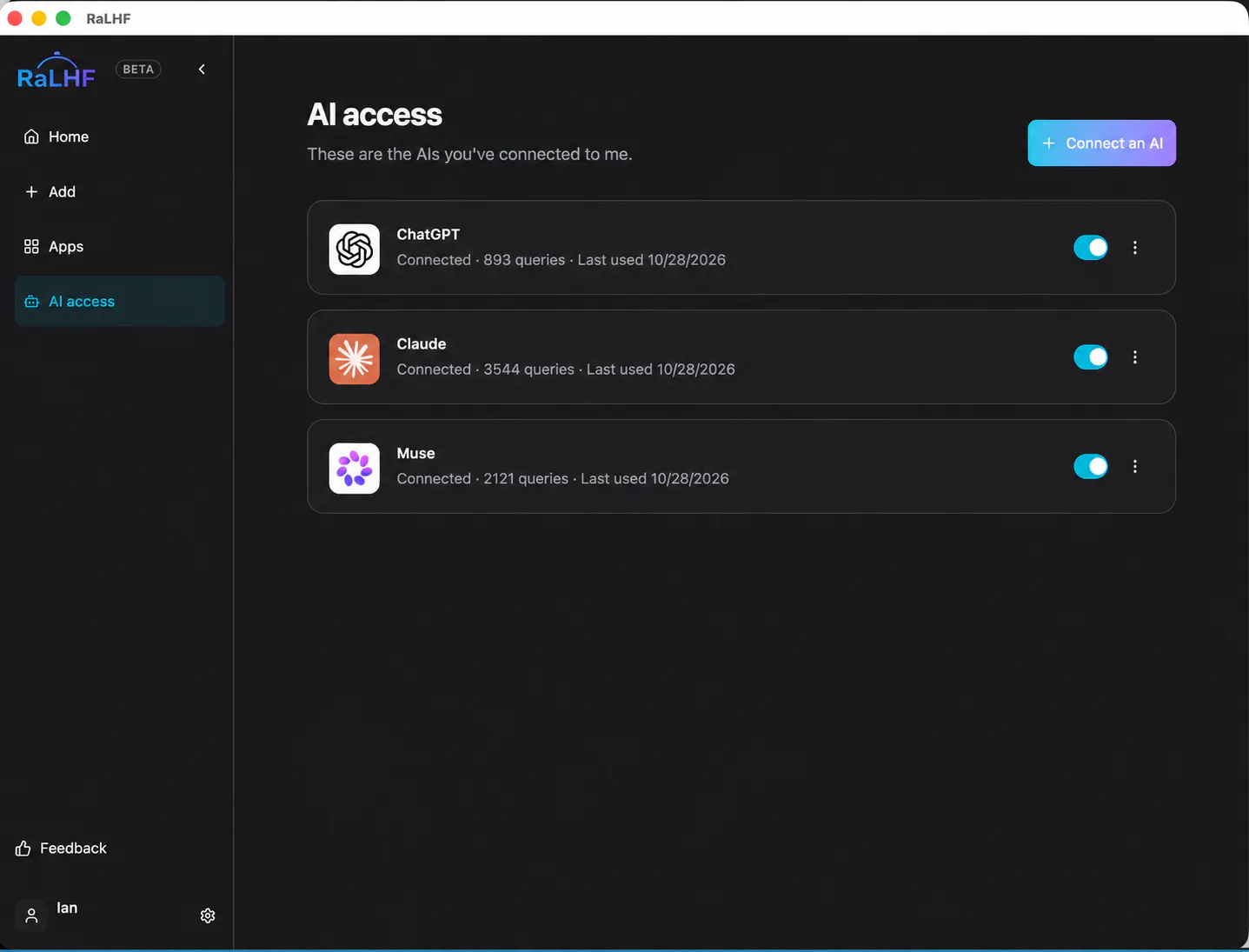Close the RaLHF window with the red button
This screenshot has height=952, width=1249.
click(15, 18)
